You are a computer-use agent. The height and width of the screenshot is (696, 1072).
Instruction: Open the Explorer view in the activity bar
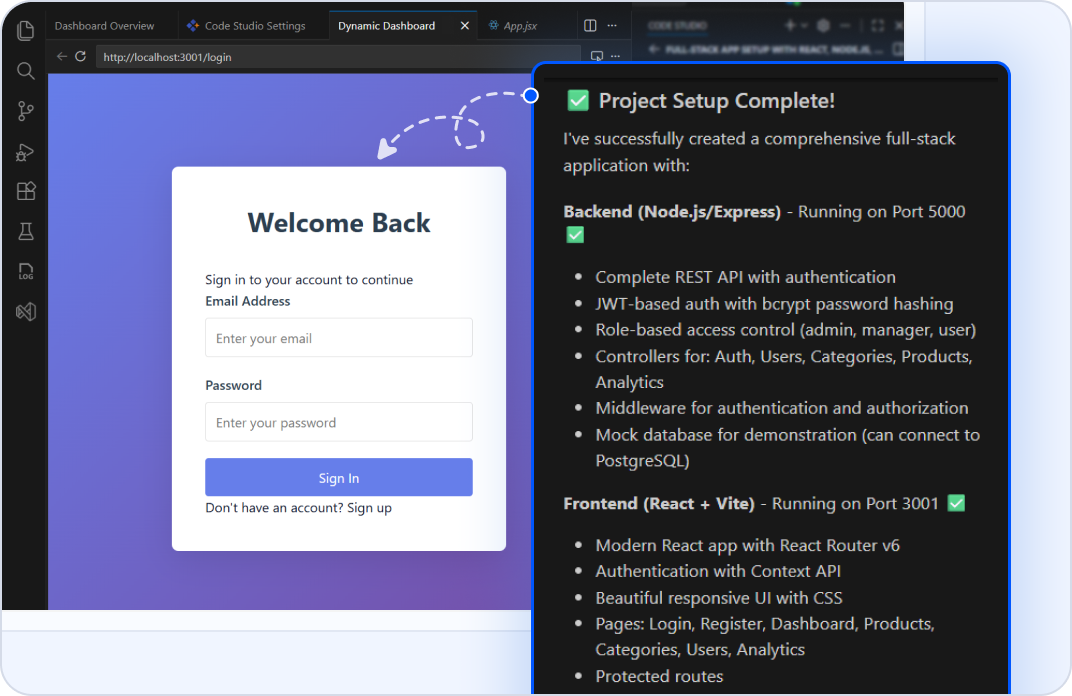pos(26,31)
